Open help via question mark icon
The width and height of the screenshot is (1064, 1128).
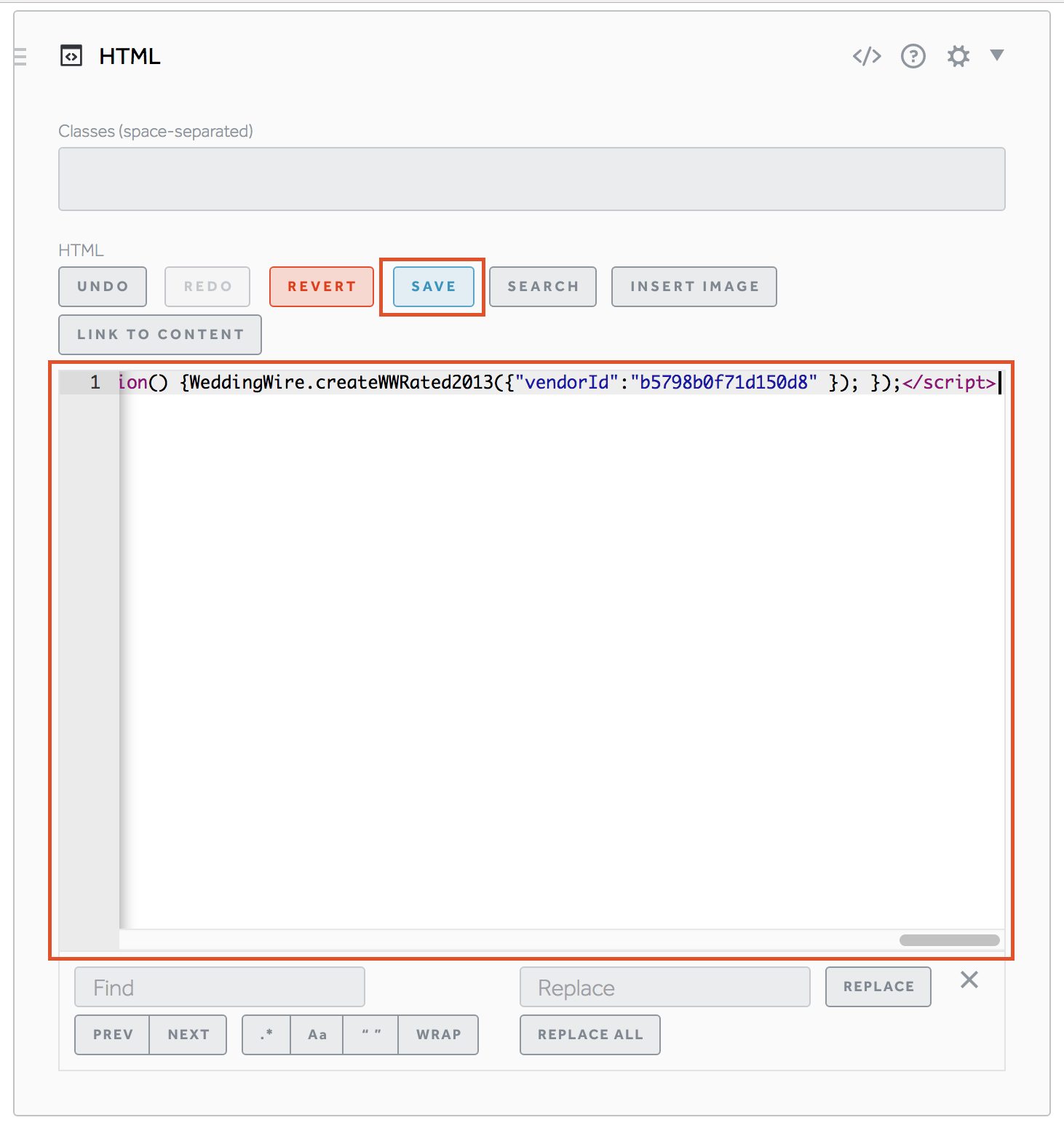point(913,56)
